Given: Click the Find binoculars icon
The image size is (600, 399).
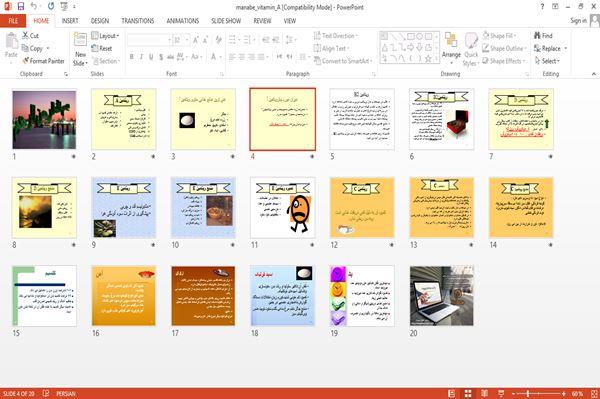Looking at the screenshot, I should coord(538,36).
